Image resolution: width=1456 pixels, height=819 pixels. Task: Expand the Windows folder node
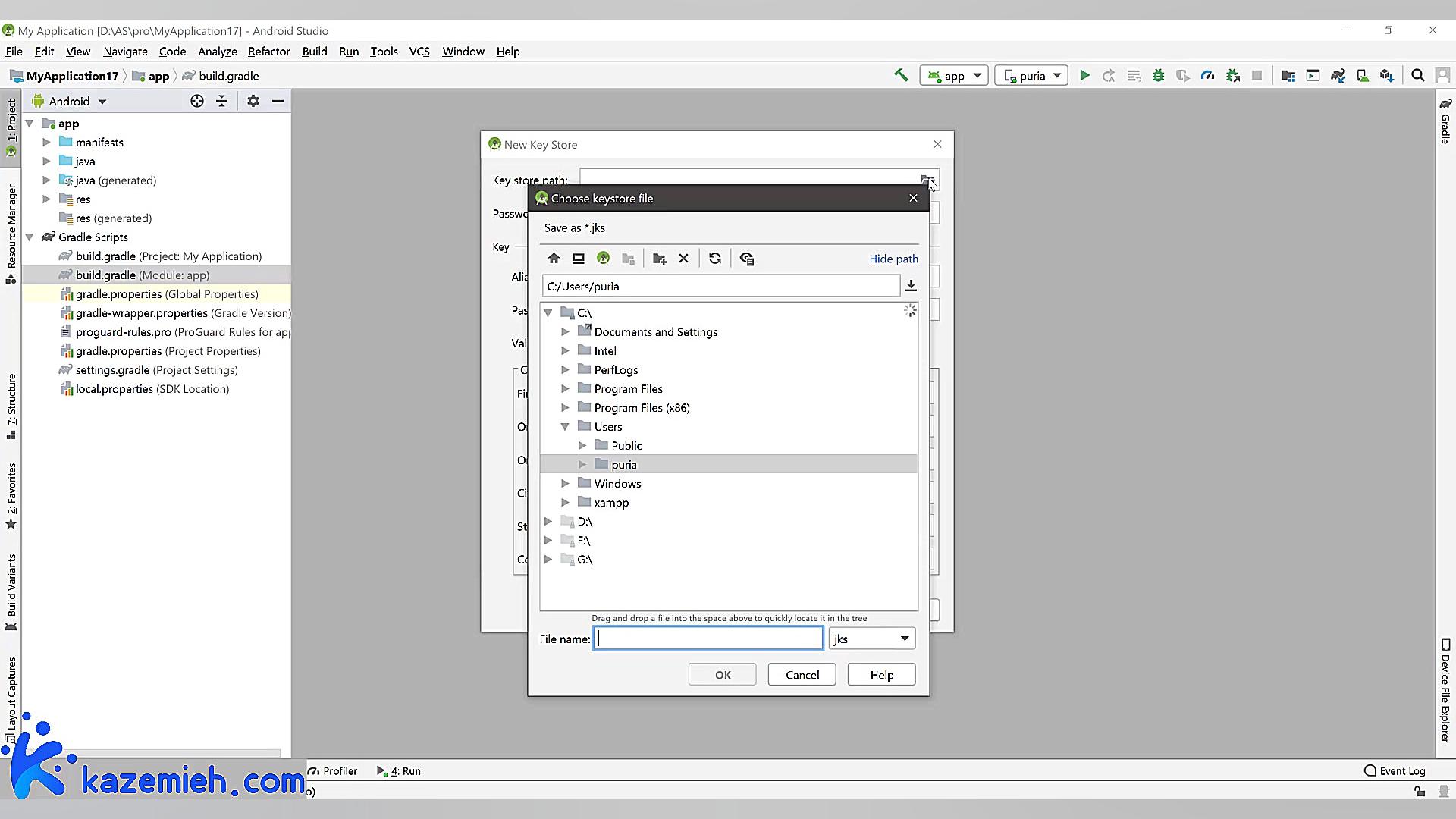[x=565, y=483]
